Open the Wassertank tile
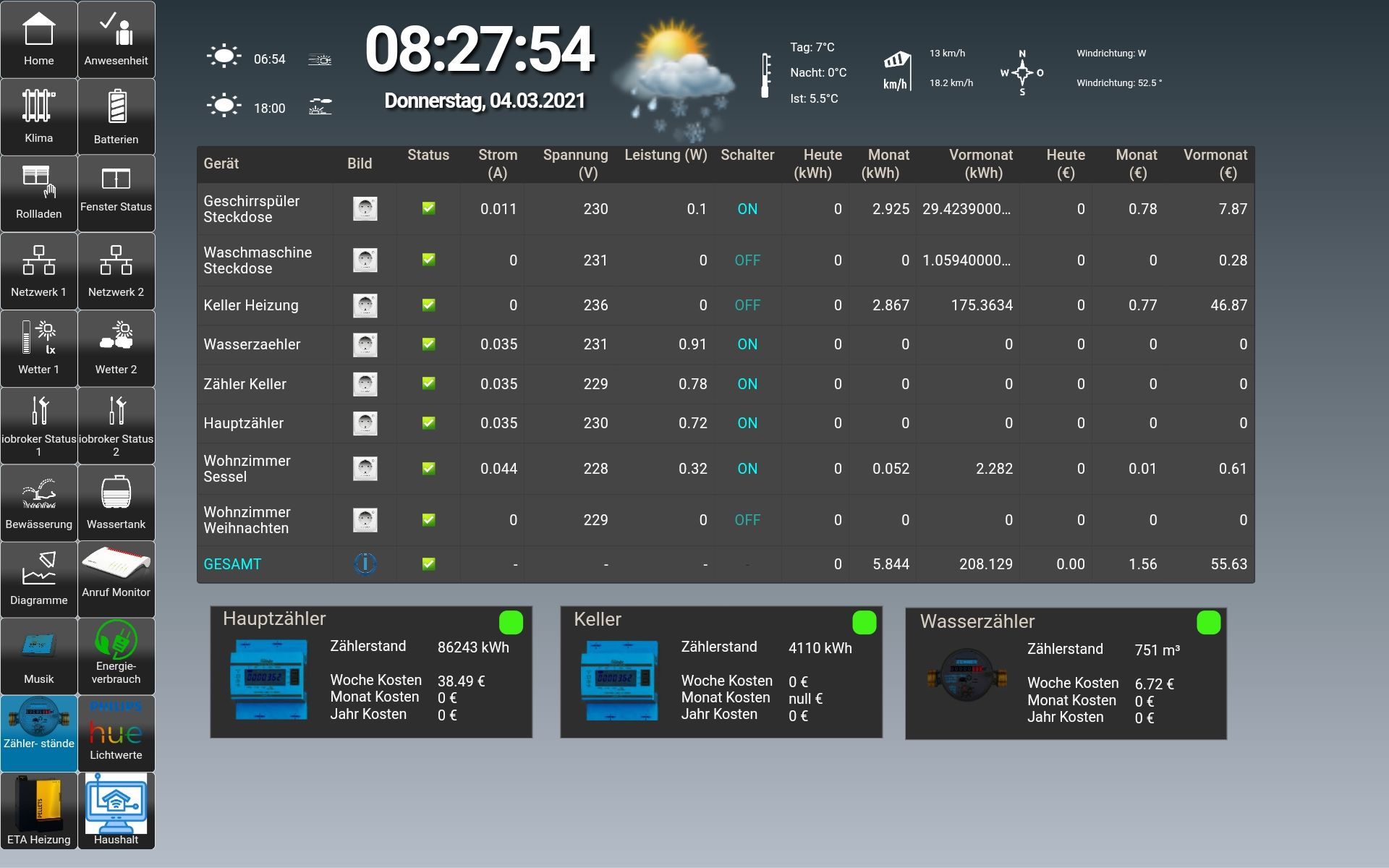 pyautogui.click(x=116, y=503)
